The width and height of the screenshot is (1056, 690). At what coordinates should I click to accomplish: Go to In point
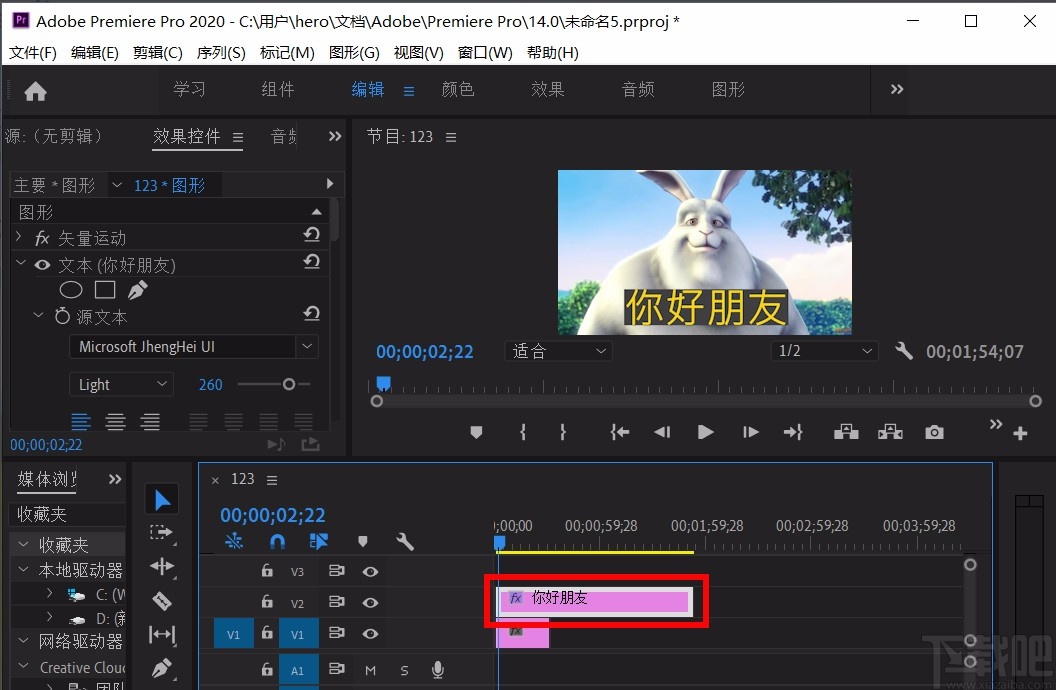click(620, 432)
